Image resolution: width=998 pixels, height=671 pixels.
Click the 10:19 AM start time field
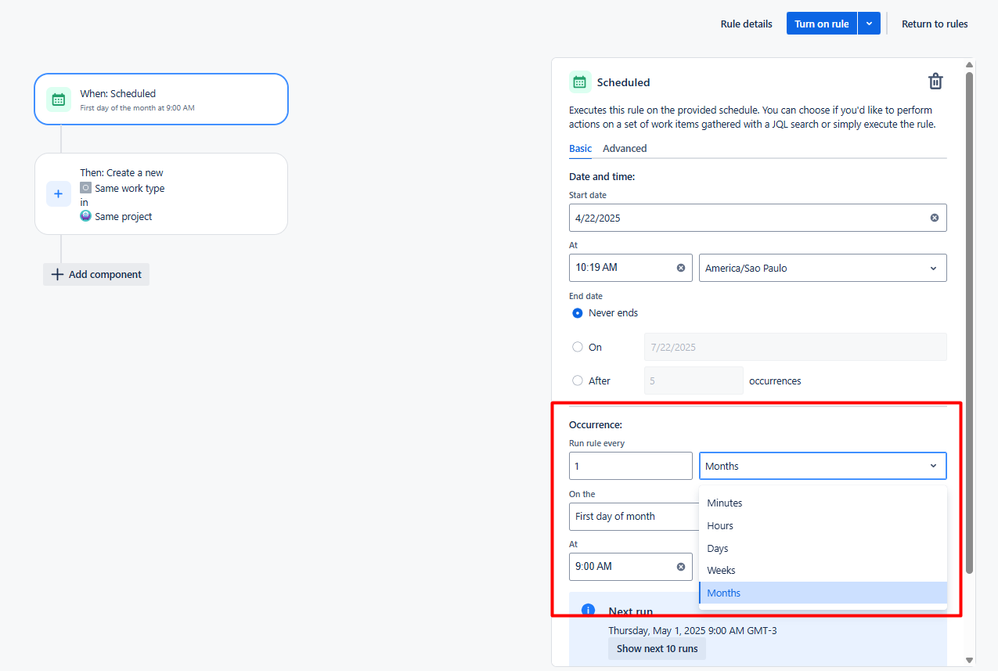[630, 268]
